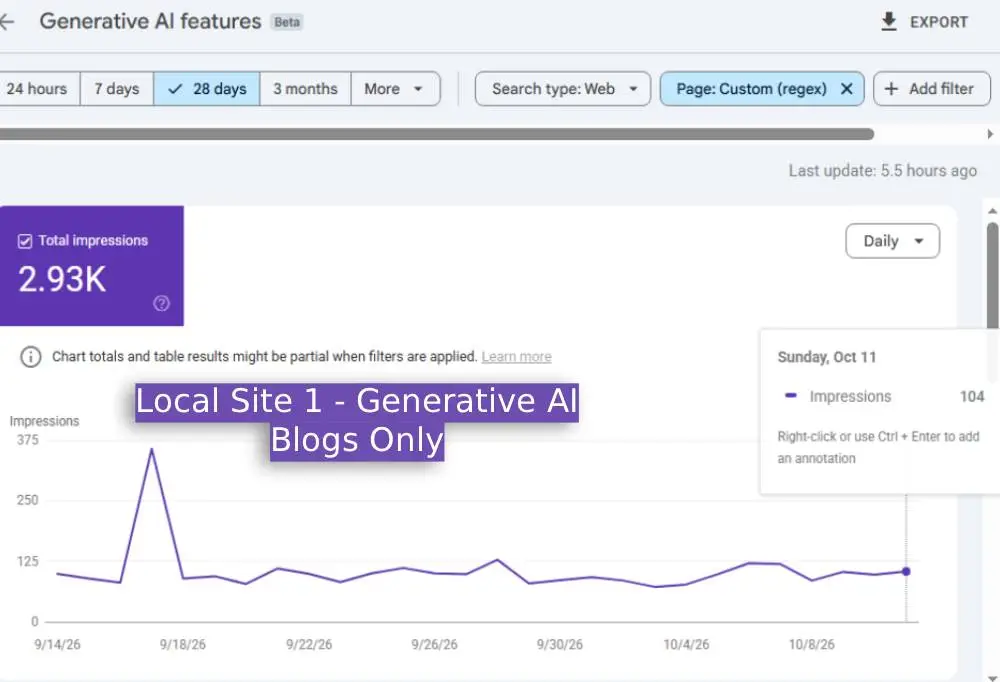Open the Daily granularity dropdown

892,241
